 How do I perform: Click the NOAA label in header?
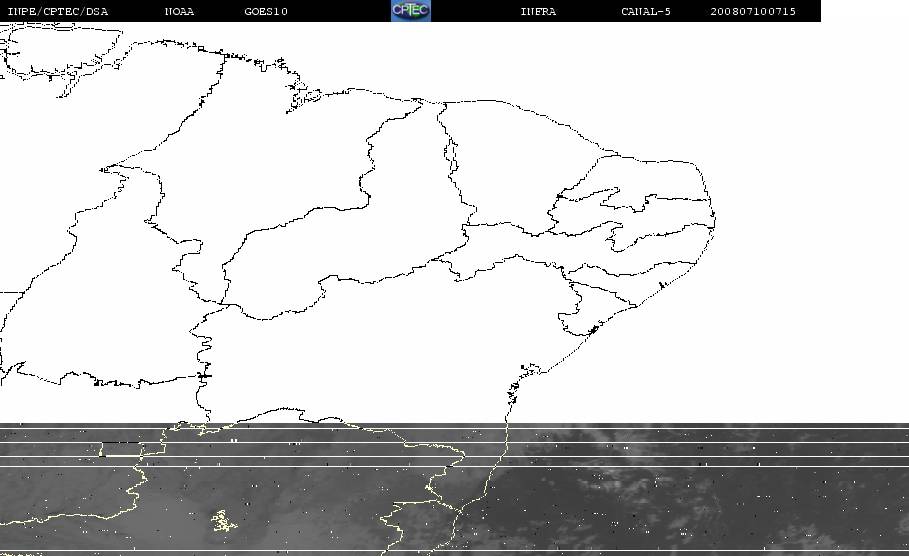[179, 11]
